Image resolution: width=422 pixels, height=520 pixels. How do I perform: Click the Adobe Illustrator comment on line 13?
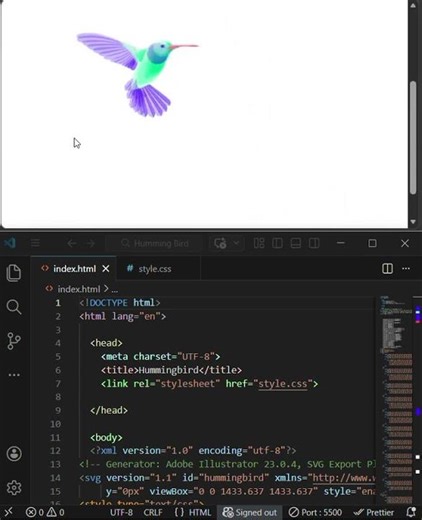tap(227, 464)
